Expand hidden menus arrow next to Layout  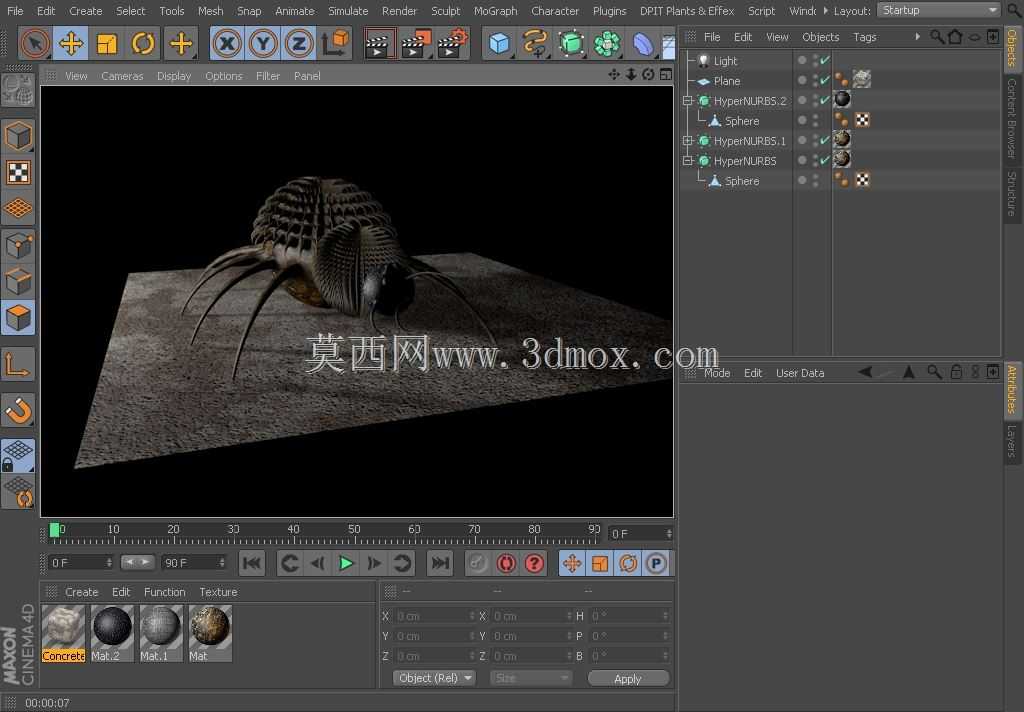click(x=825, y=10)
